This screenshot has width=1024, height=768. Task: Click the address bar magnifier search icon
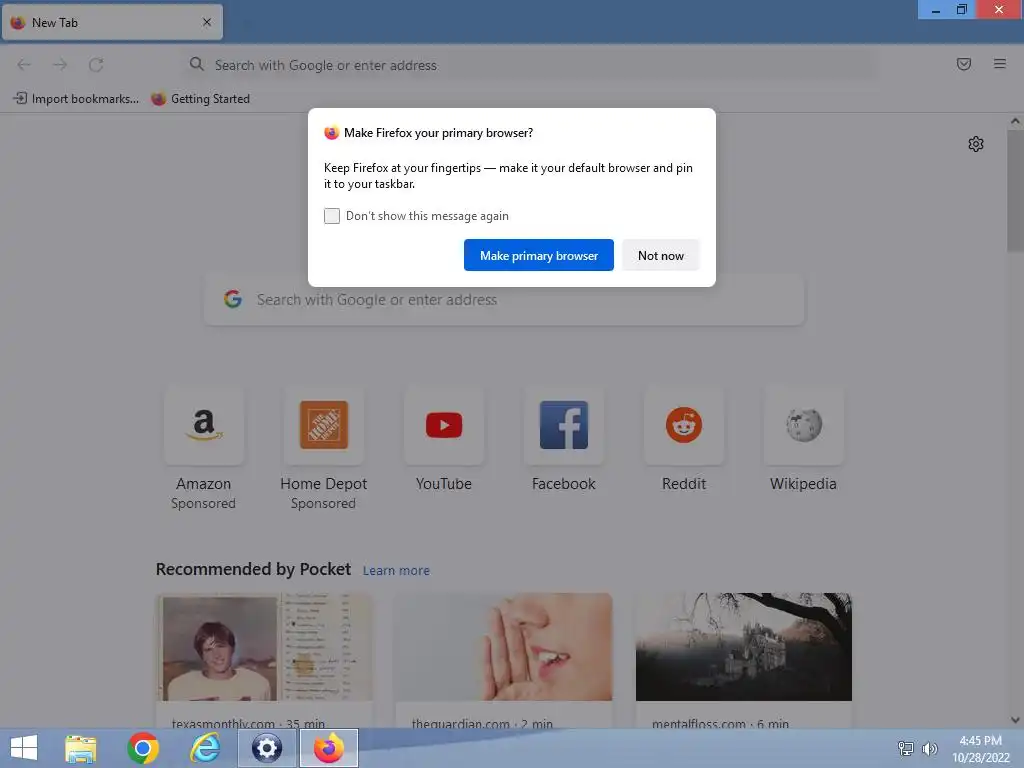coord(196,64)
